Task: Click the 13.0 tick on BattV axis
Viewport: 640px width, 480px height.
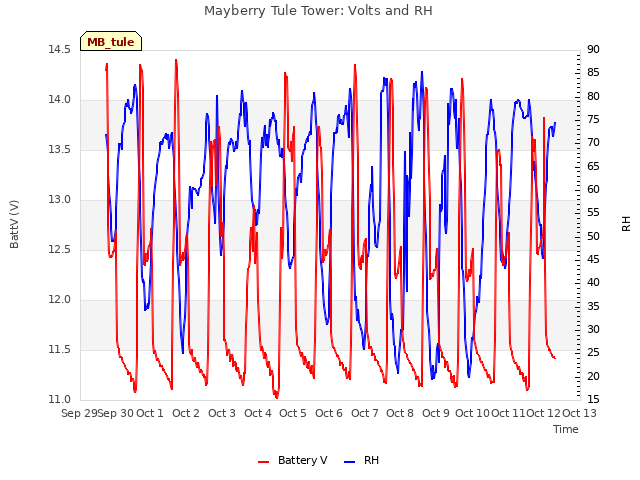Action: tap(59, 200)
